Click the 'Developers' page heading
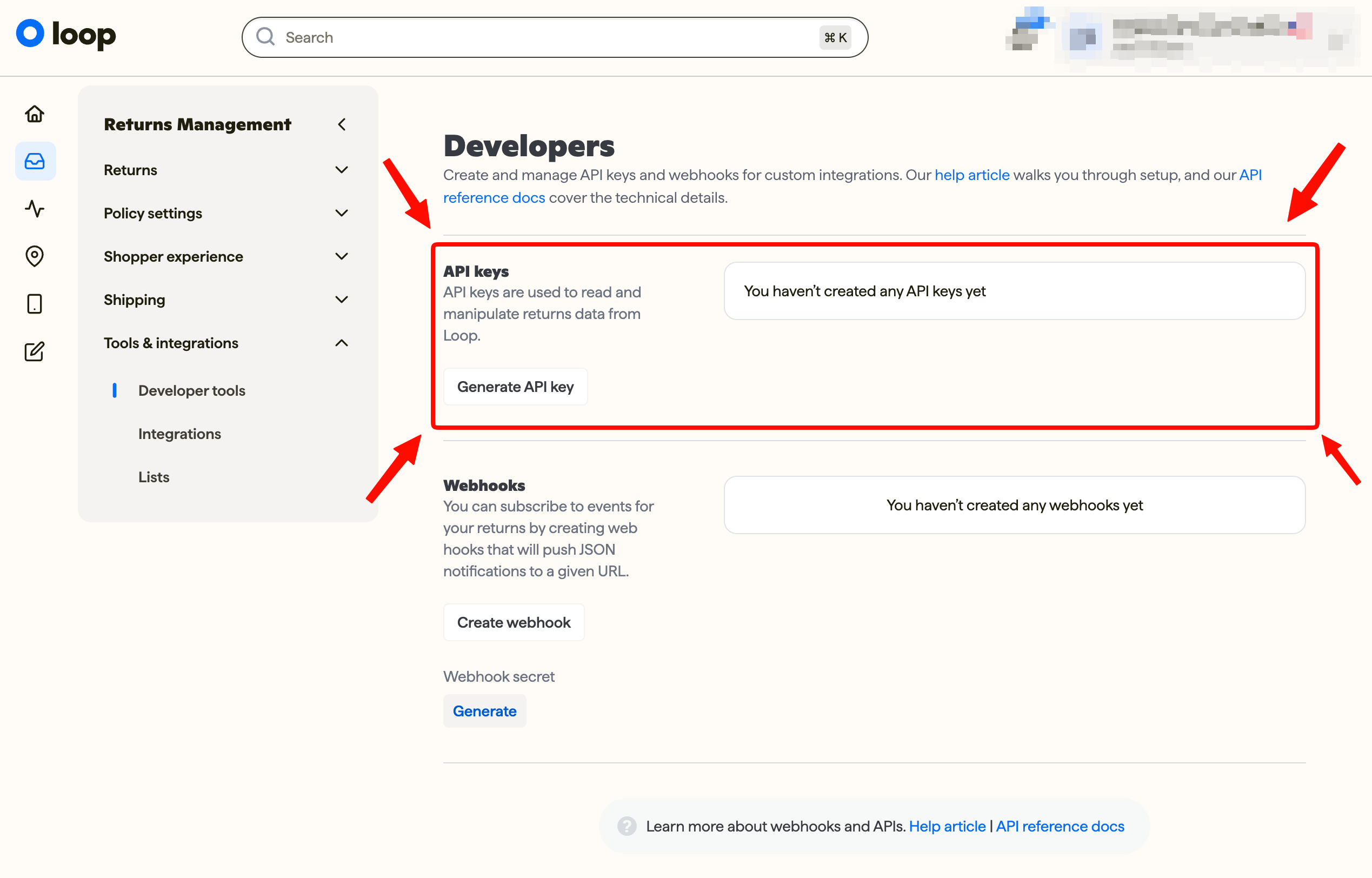The width and height of the screenshot is (1372, 878). [529, 146]
